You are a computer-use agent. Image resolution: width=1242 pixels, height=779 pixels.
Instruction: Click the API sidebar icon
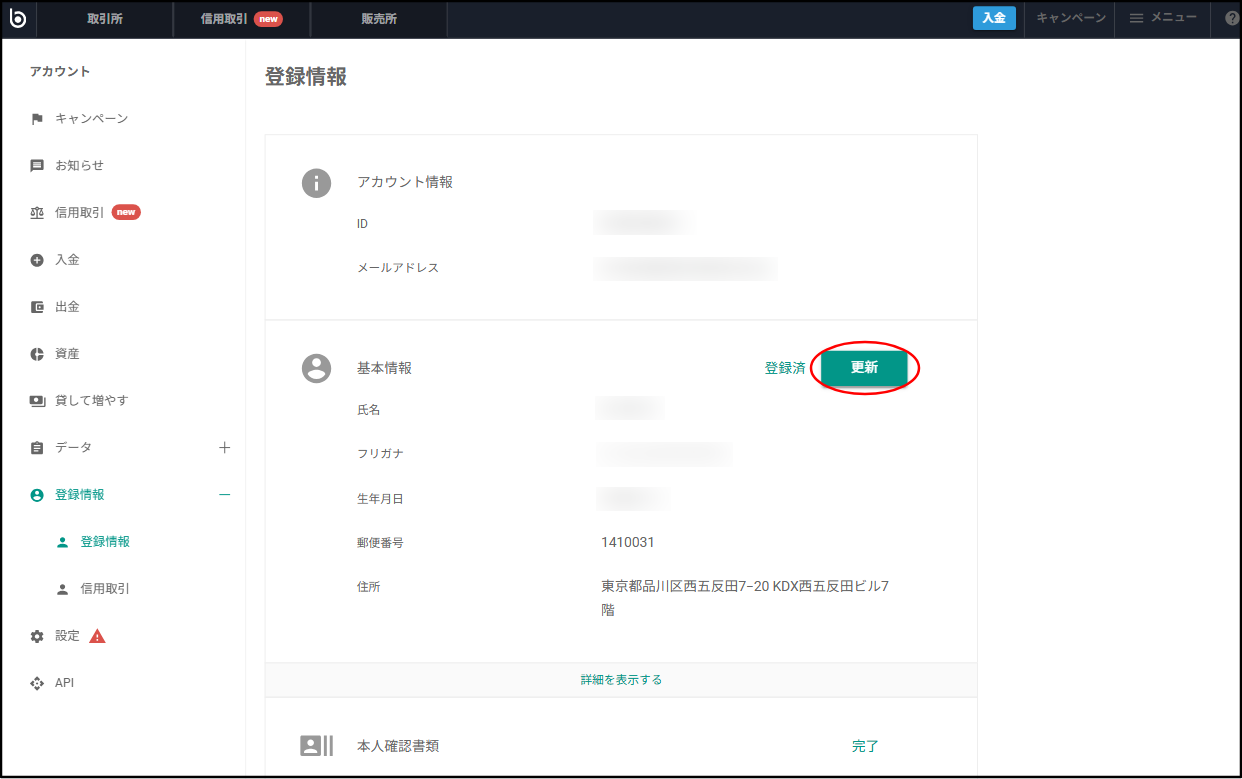37,682
